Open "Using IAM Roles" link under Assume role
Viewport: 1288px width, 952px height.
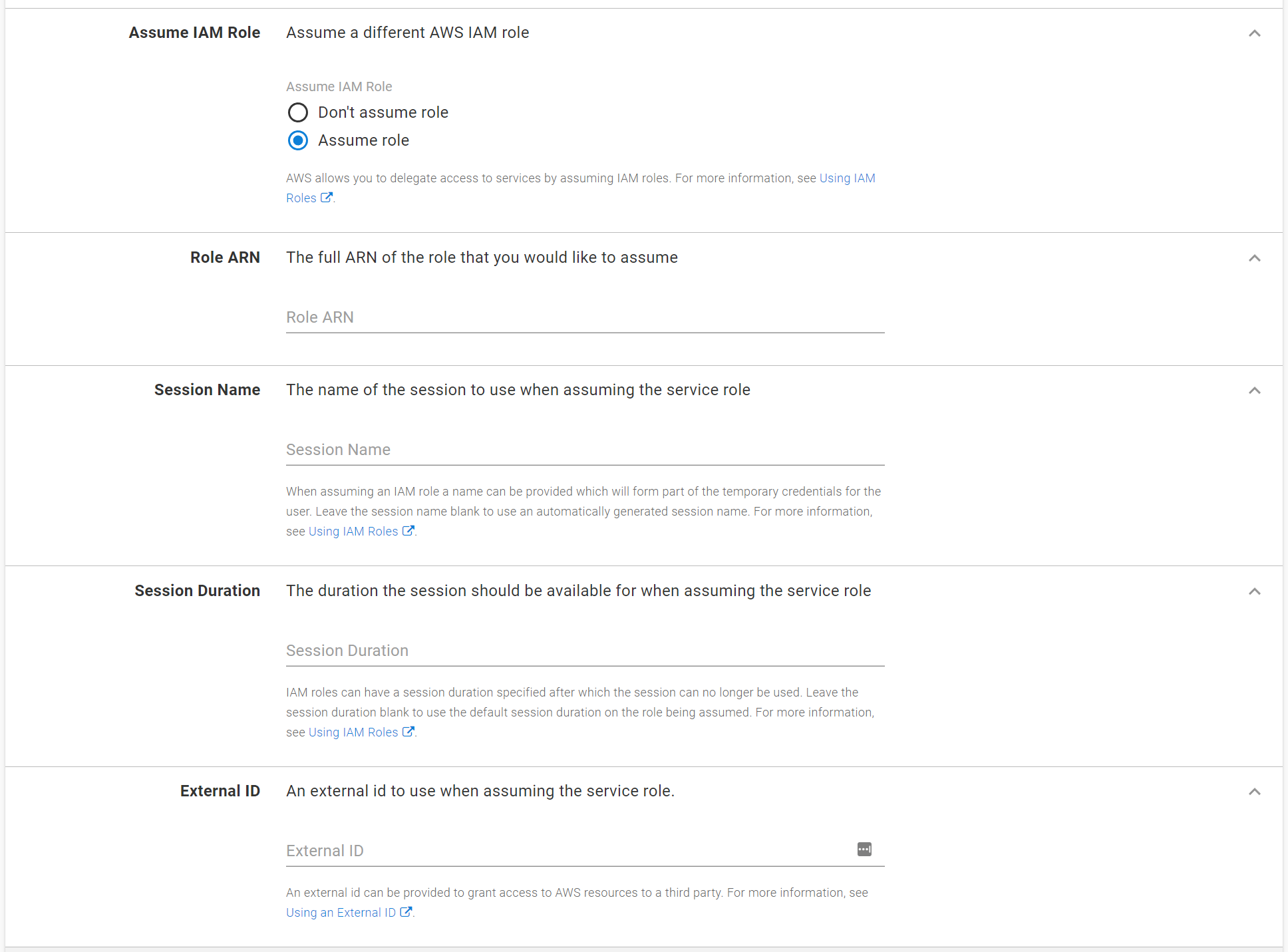[847, 178]
